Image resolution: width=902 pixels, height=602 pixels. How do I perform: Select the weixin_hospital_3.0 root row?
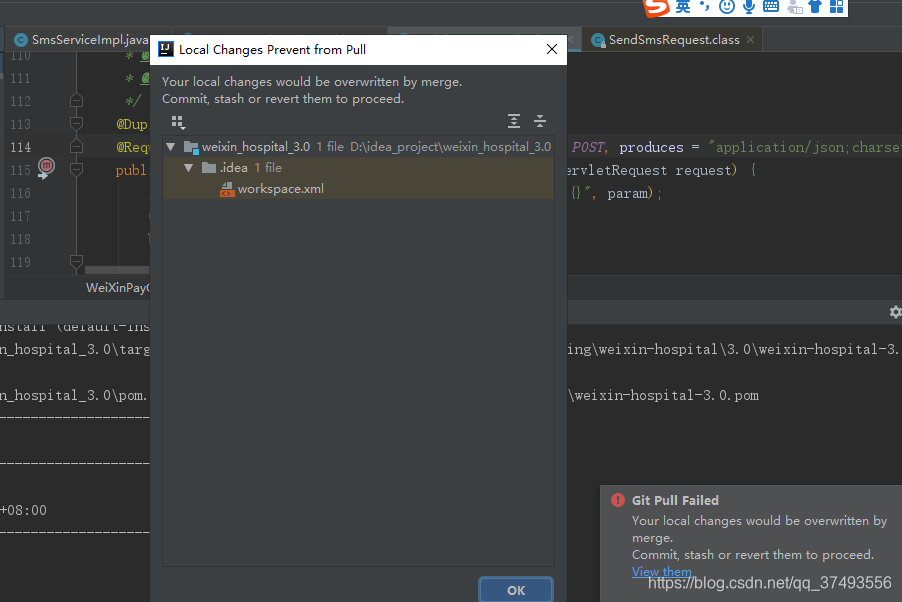pyautogui.click(x=358, y=147)
